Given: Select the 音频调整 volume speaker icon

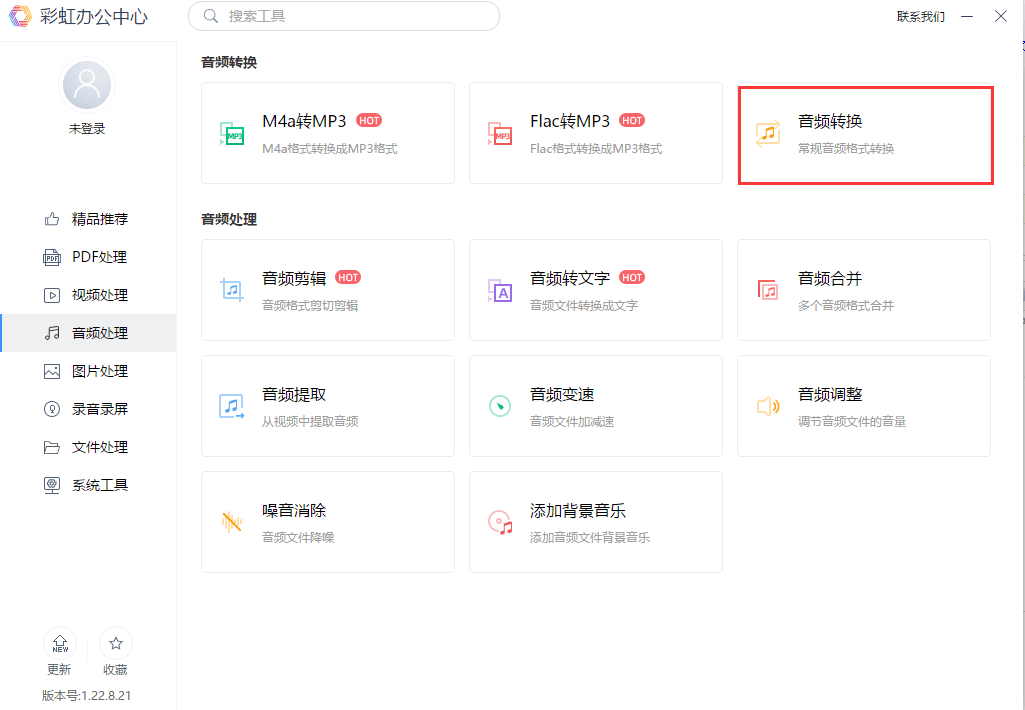Looking at the screenshot, I should 768,406.
